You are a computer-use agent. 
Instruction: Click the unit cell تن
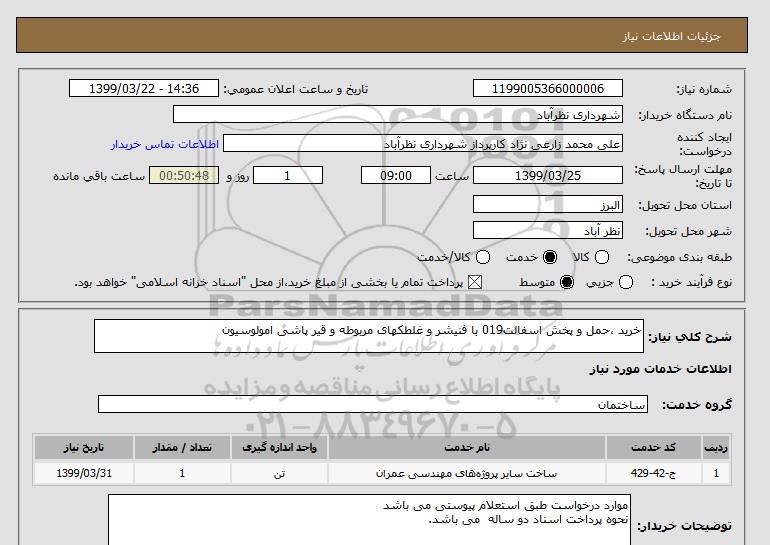pos(279,473)
